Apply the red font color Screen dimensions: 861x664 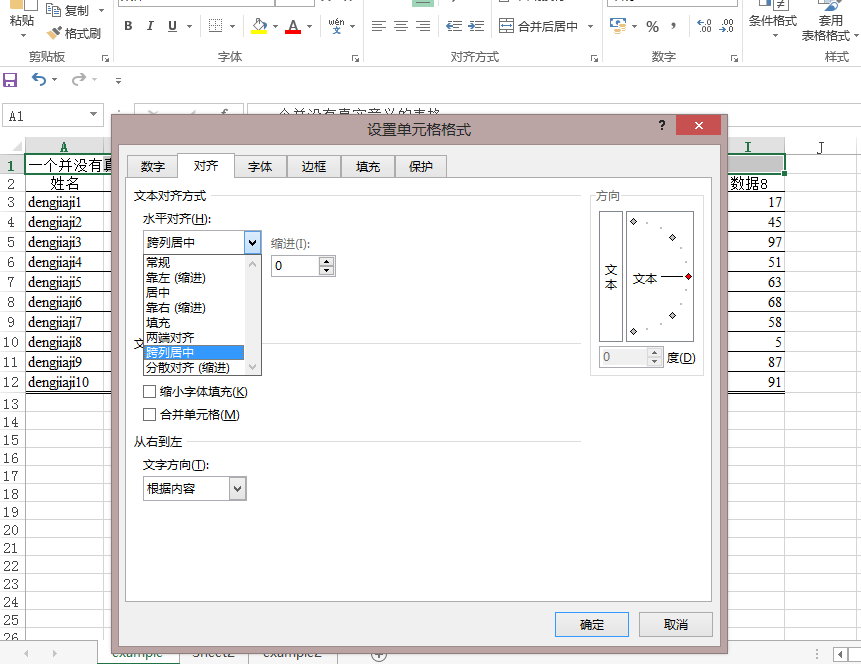[293, 26]
